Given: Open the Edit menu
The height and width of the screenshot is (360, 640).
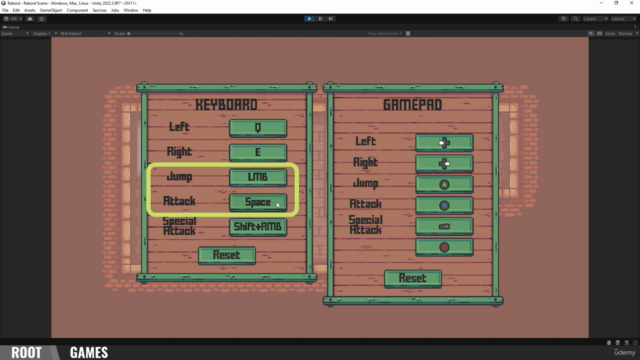Looking at the screenshot, I should pos(16,10).
